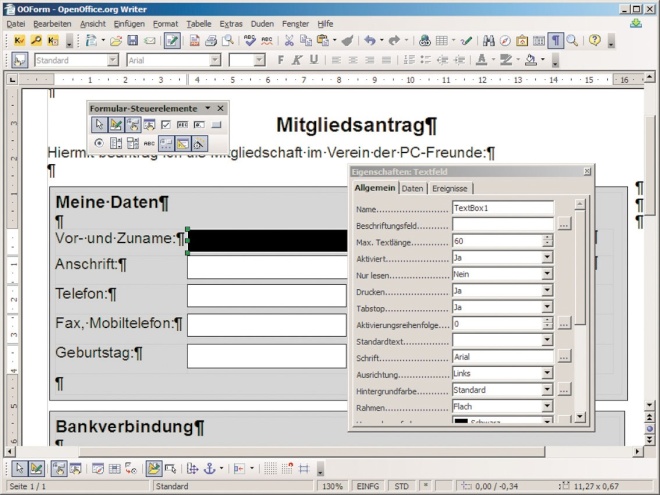
Task: Increase Max. Textlänge with spinner up
Action: coord(547,238)
